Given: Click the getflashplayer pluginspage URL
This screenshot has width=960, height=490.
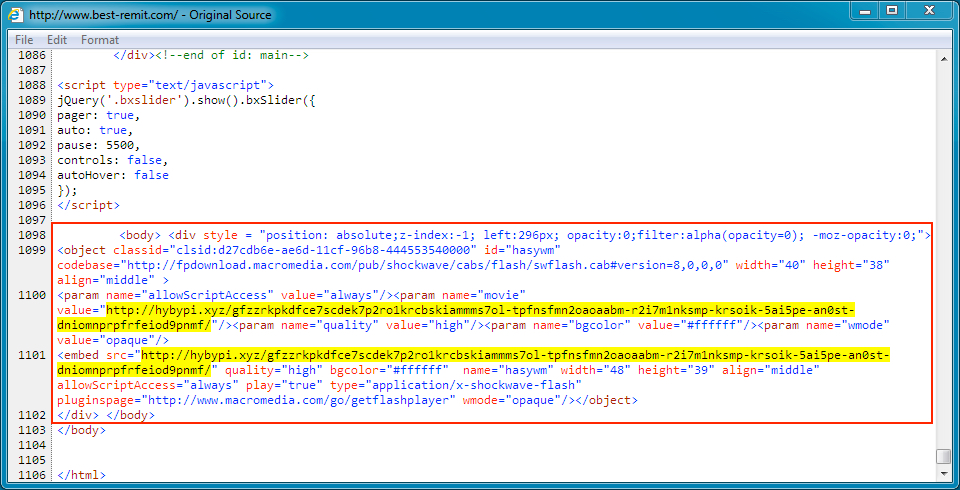Looking at the screenshot, I should (x=299, y=401).
